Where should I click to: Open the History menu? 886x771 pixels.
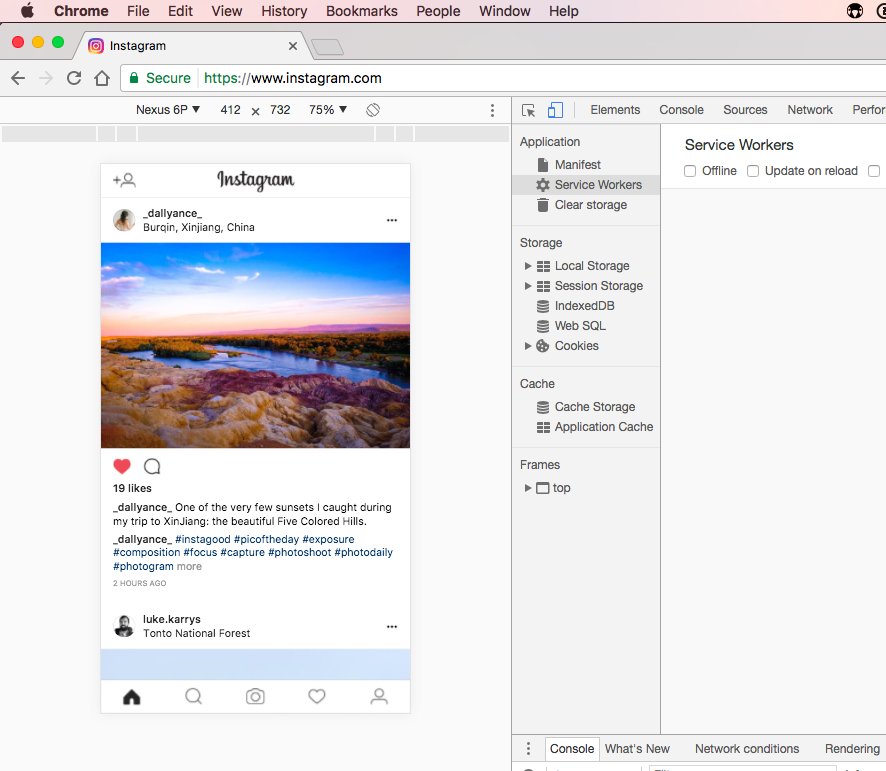tap(284, 11)
